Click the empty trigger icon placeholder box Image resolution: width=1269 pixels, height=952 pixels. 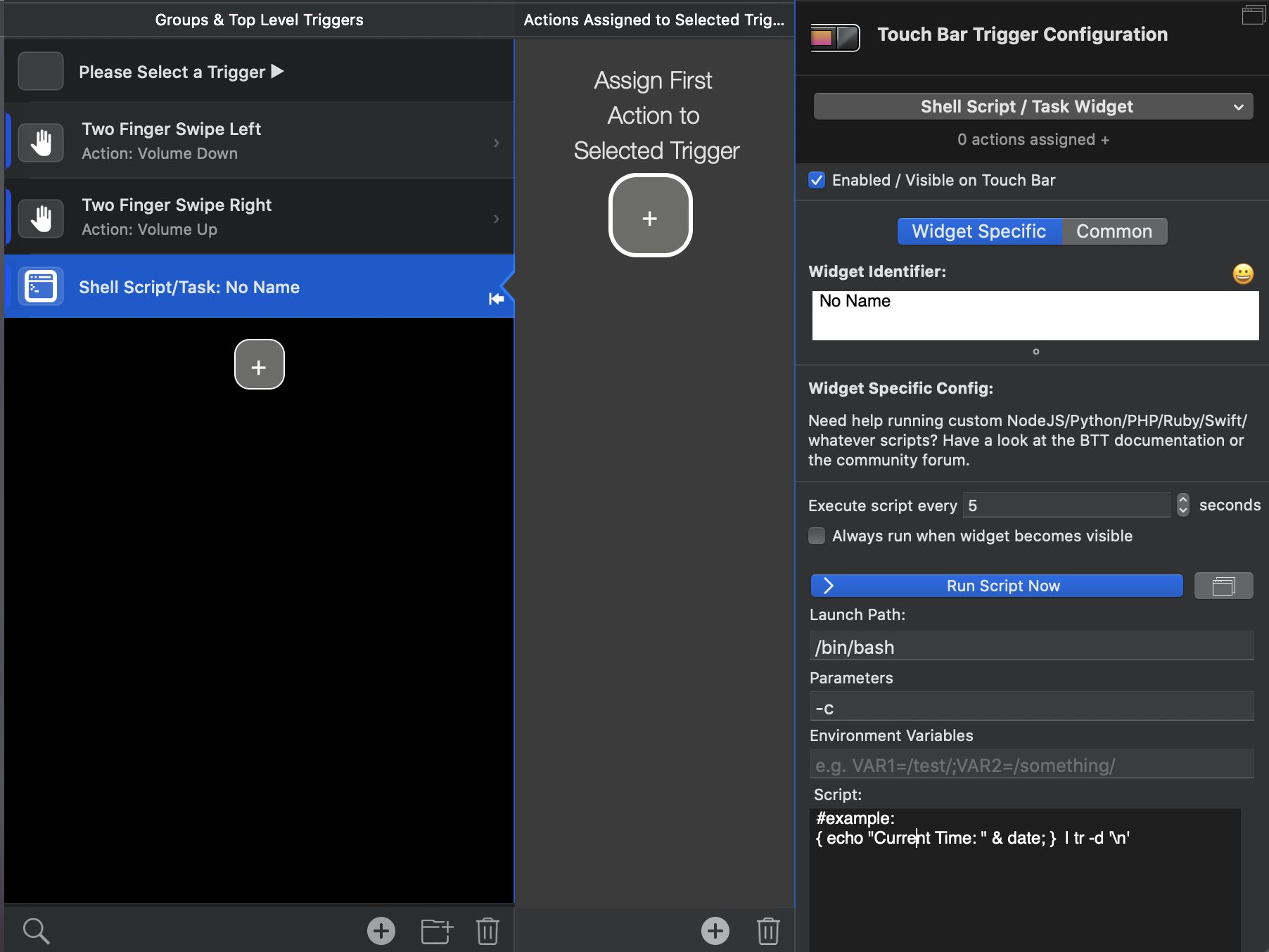41,71
